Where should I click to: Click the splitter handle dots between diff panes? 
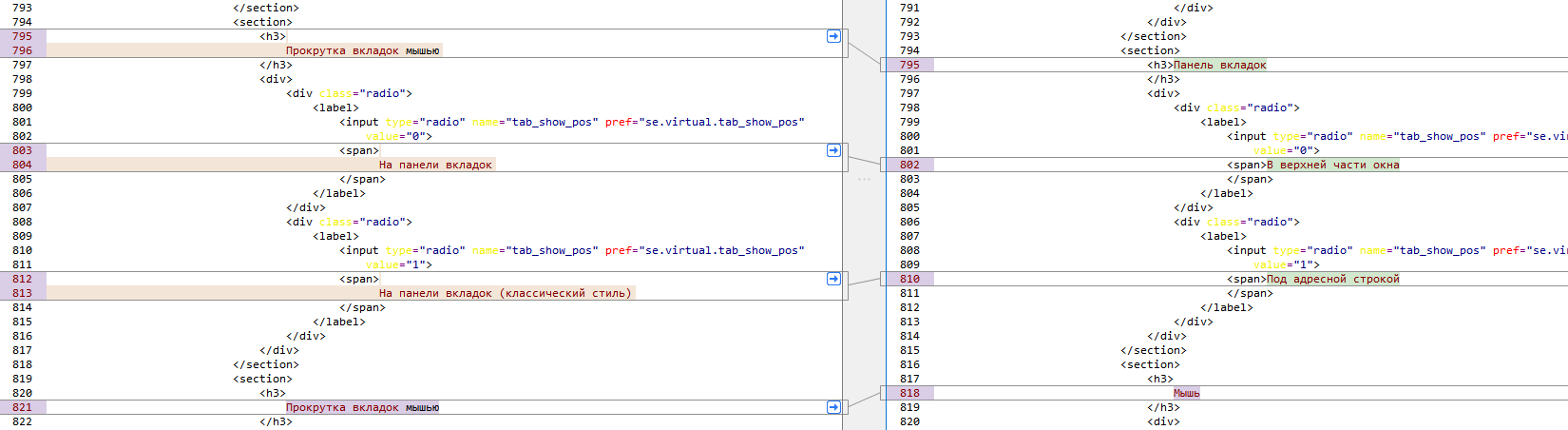[864, 179]
